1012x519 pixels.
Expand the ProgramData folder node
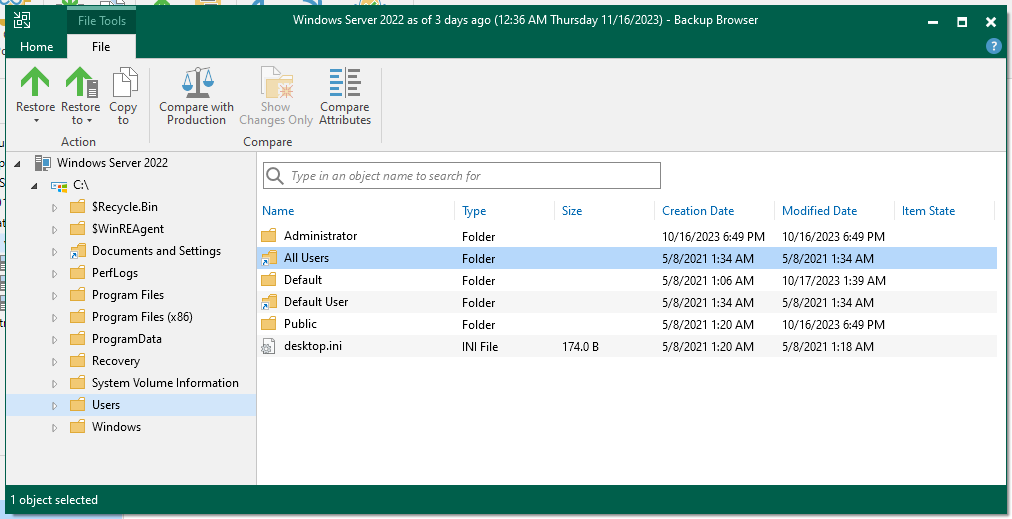(x=54, y=340)
